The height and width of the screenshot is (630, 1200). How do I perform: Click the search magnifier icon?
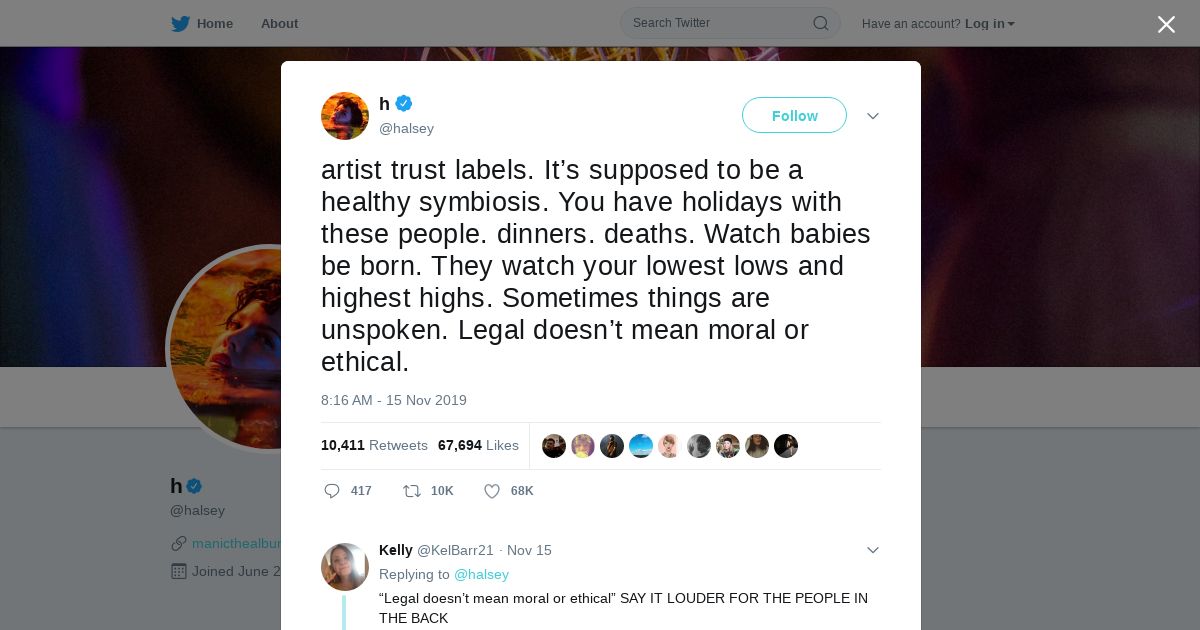pyautogui.click(x=820, y=23)
